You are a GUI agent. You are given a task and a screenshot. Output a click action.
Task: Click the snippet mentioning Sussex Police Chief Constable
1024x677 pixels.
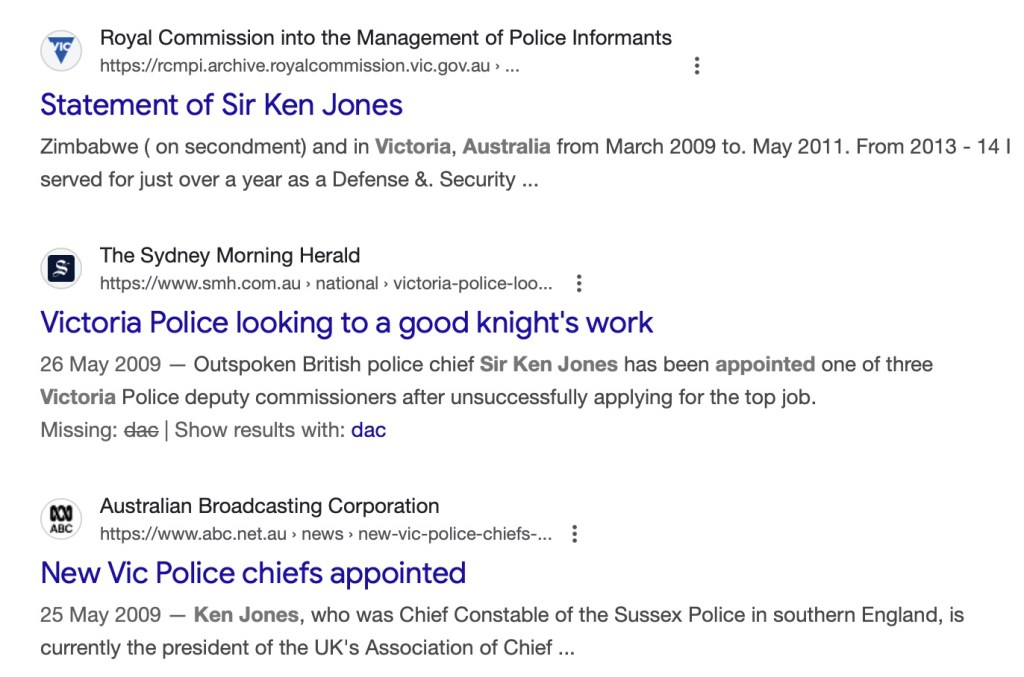(x=502, y=631)
